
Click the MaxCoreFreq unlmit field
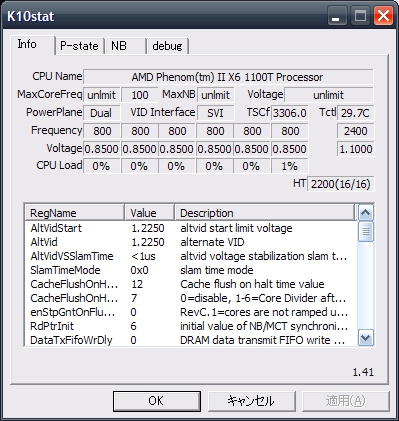tap(101, 95)
